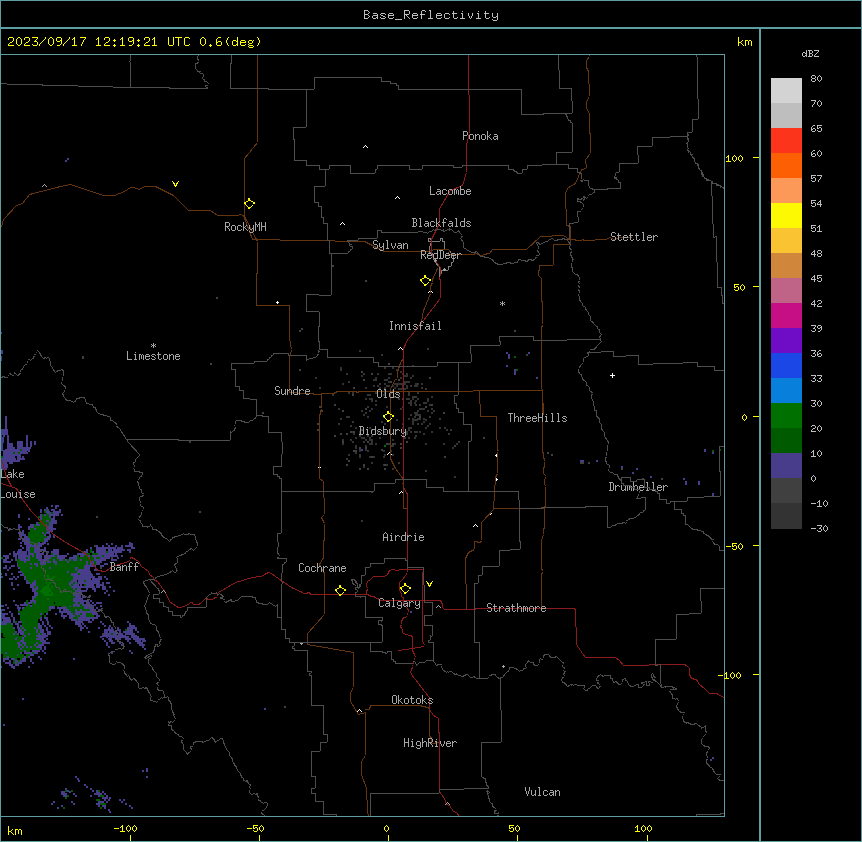Click the asterisk marker above Limestone

tap(153, 345)
